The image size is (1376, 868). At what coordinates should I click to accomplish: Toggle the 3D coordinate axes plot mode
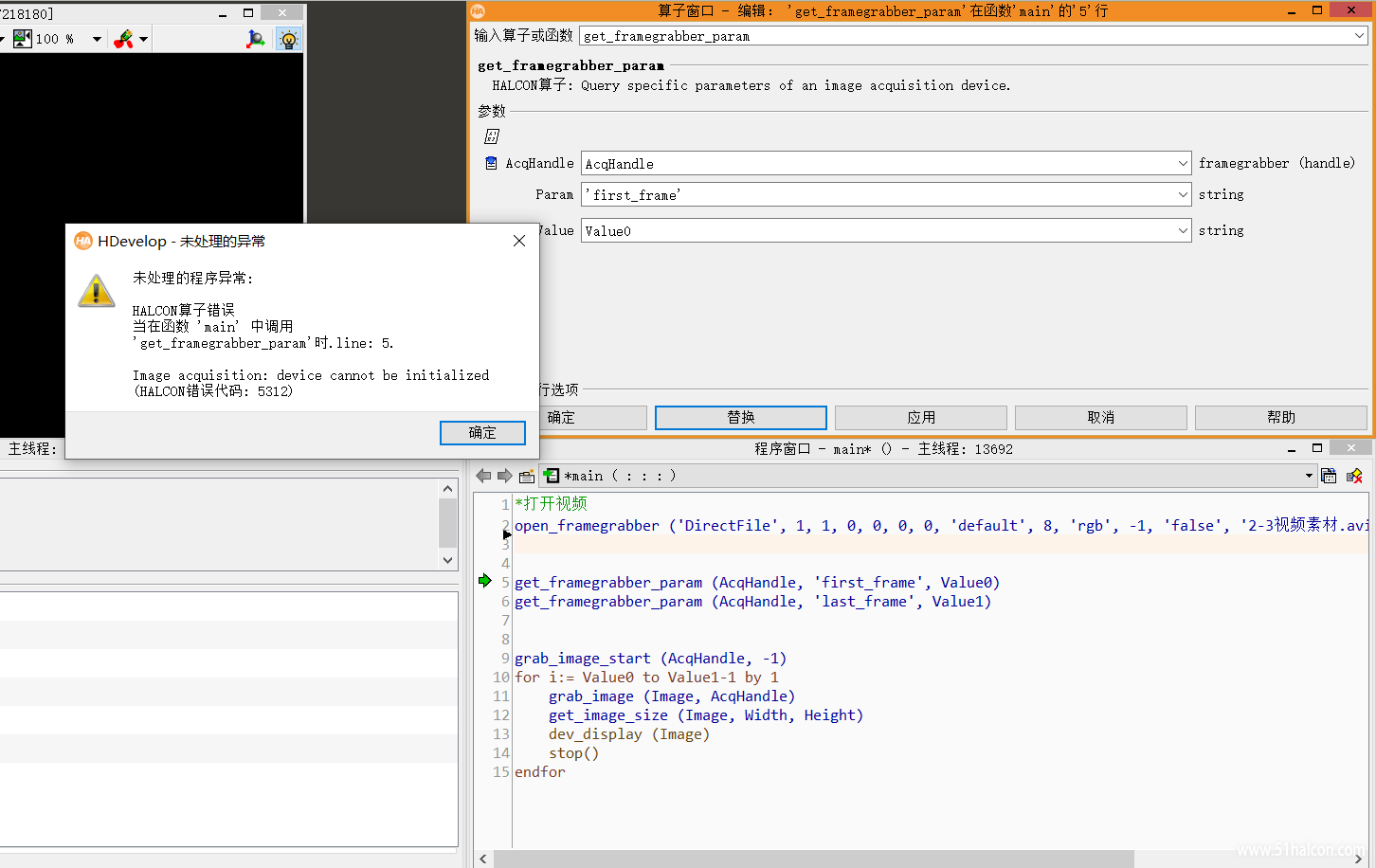point(256,39)
